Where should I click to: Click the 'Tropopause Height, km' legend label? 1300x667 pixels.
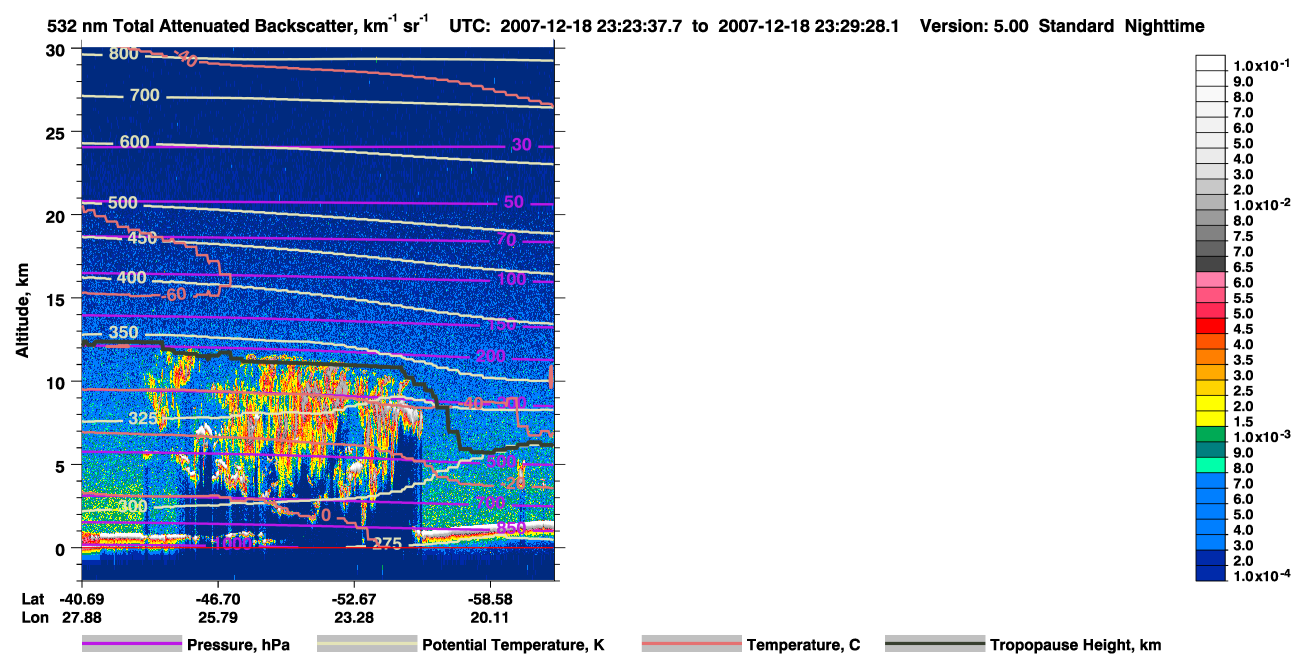1076,645
